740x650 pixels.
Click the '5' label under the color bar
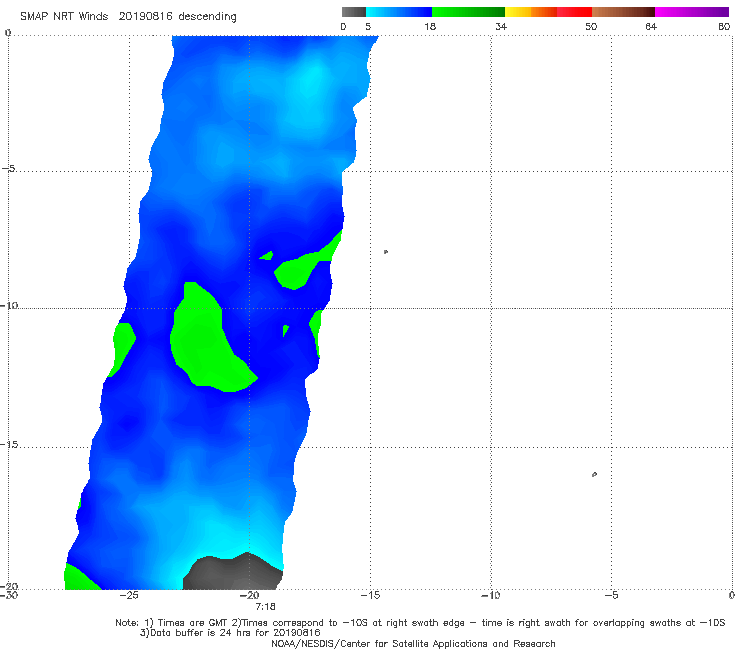[368, 26]
